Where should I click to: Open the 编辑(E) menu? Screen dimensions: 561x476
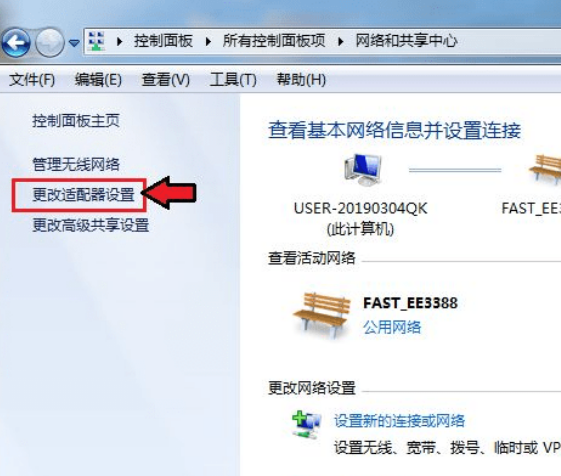pyautogui.click(x=98, y=79)
